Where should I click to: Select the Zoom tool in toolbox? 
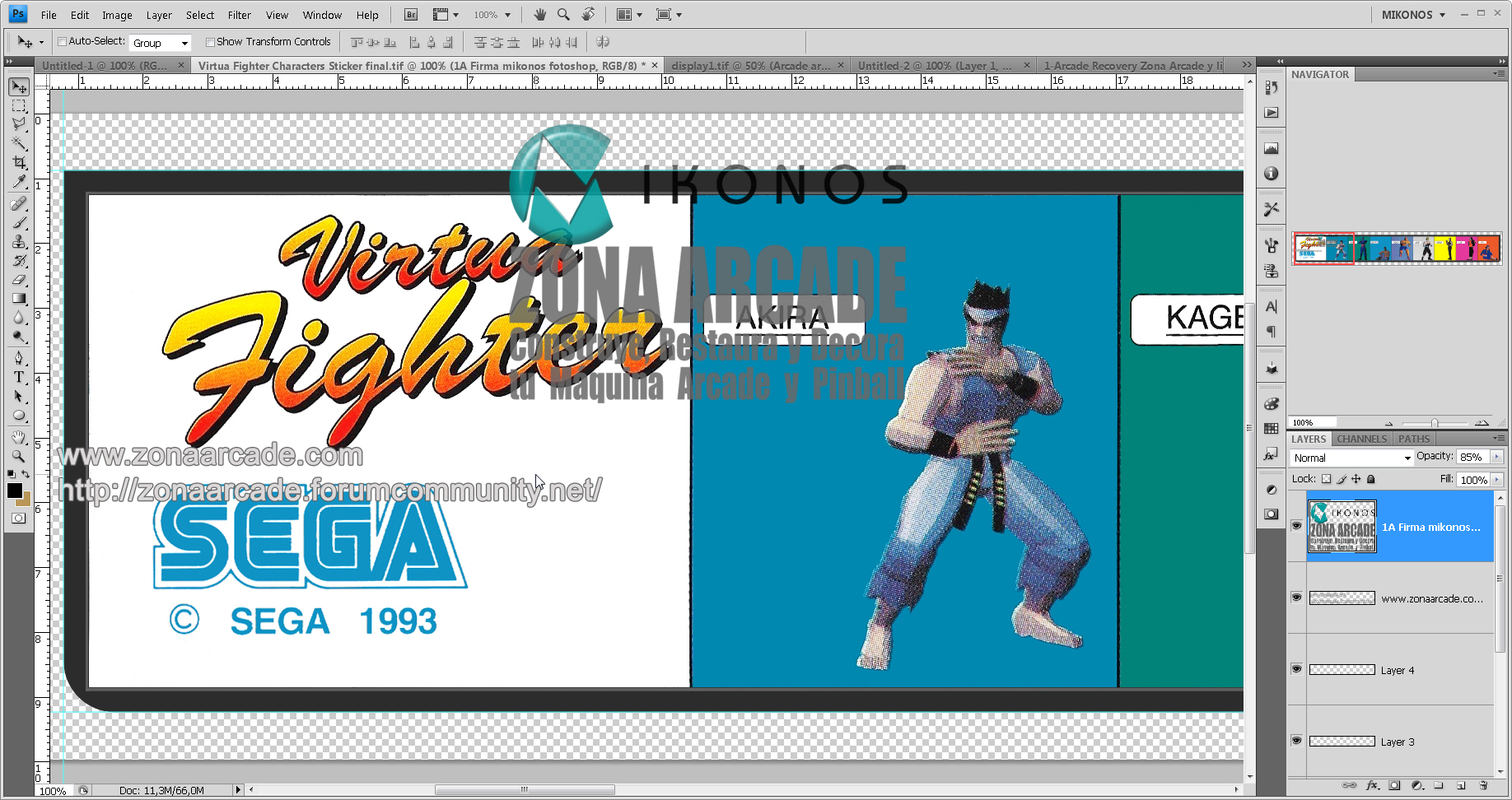[x=19, y=456]
